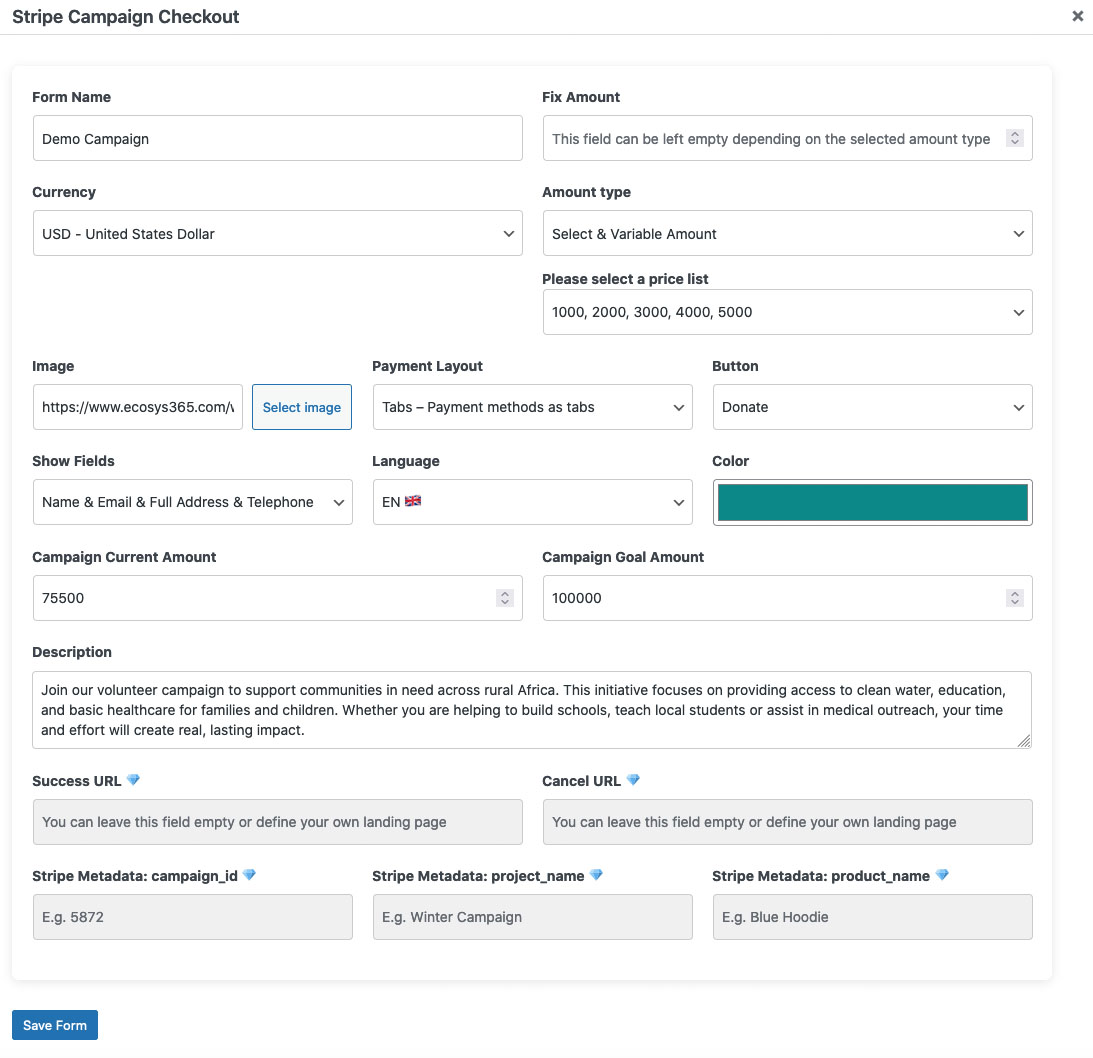Increment Fix Amount using its up arrow

click(1015, 133)
